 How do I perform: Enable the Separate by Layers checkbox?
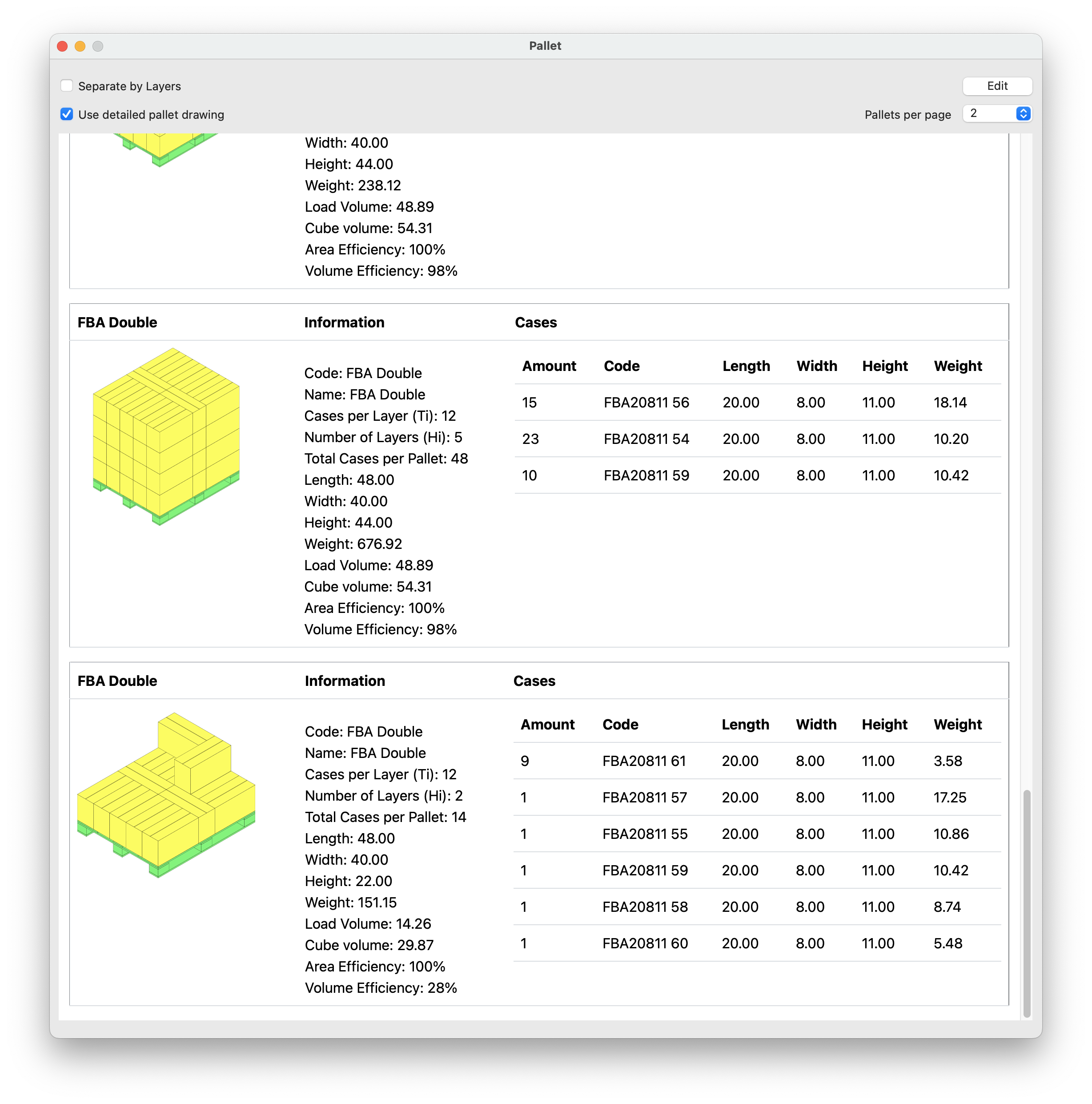67,86
